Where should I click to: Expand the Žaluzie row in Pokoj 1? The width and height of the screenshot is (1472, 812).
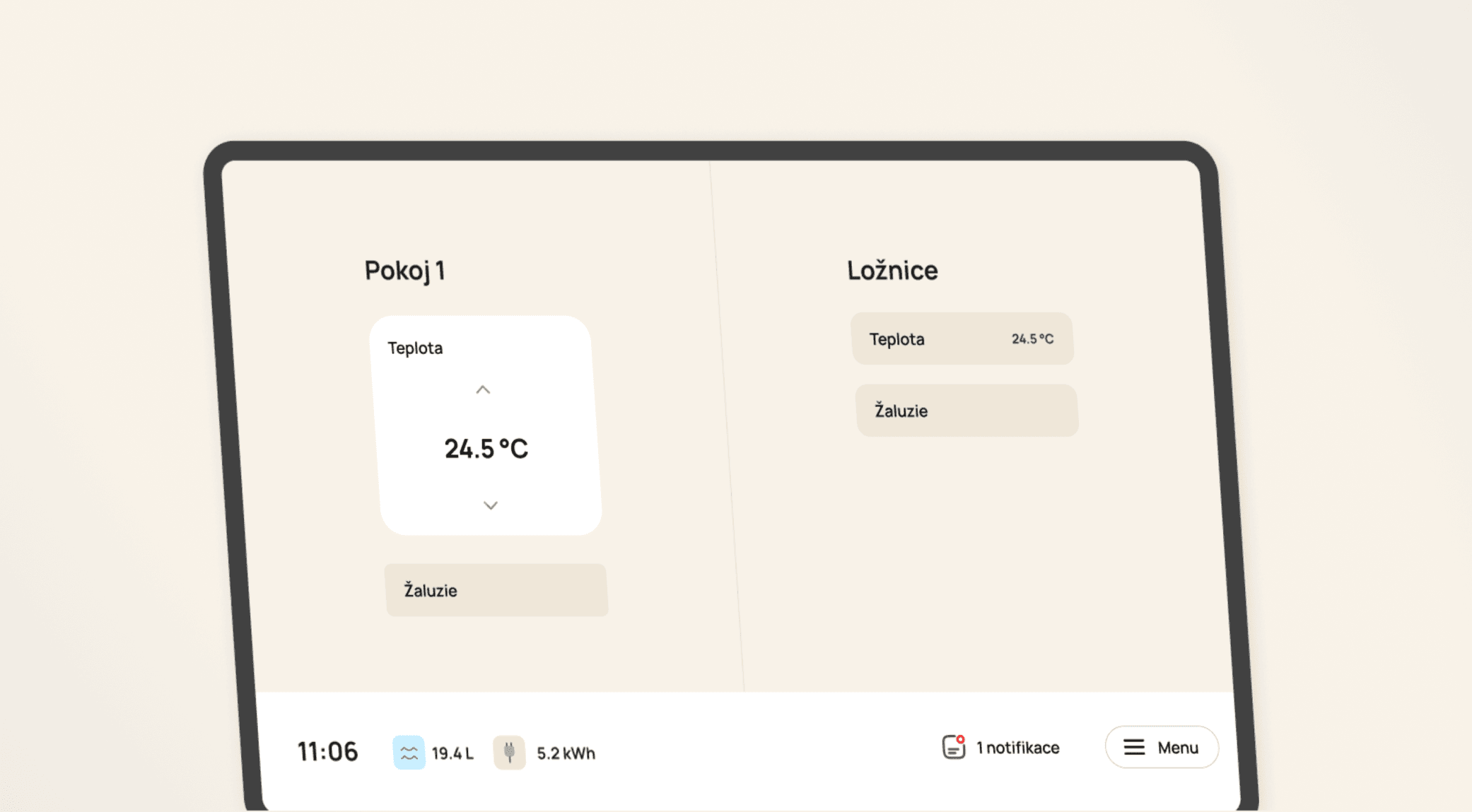pyautogui.click(x=496, y=590)
